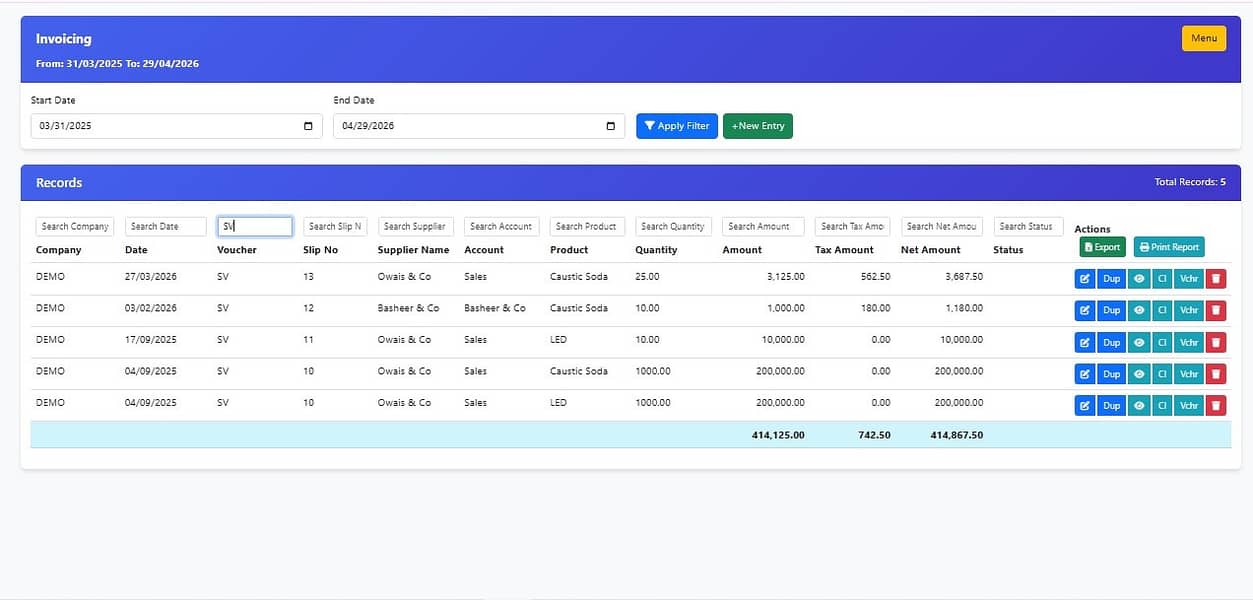Open voucher (Vchr) for slip 12
Viewport: 1253px width, 600px height.
[1189, 311]
